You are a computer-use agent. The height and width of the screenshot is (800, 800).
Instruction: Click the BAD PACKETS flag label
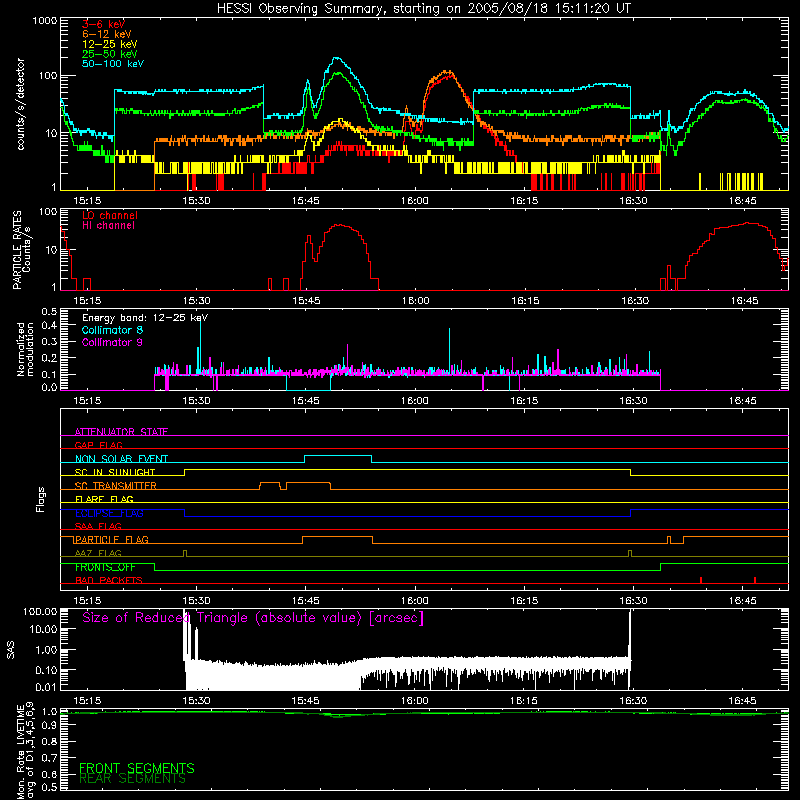109,580
